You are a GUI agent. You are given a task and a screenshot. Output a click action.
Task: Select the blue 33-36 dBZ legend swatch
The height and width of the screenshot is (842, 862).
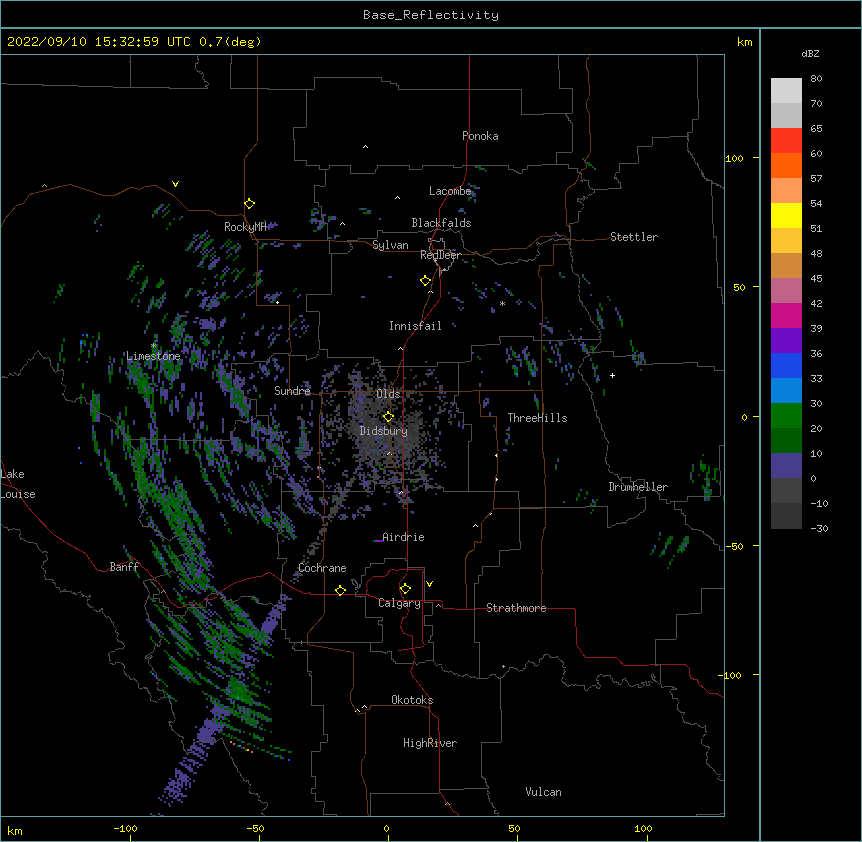786,365
